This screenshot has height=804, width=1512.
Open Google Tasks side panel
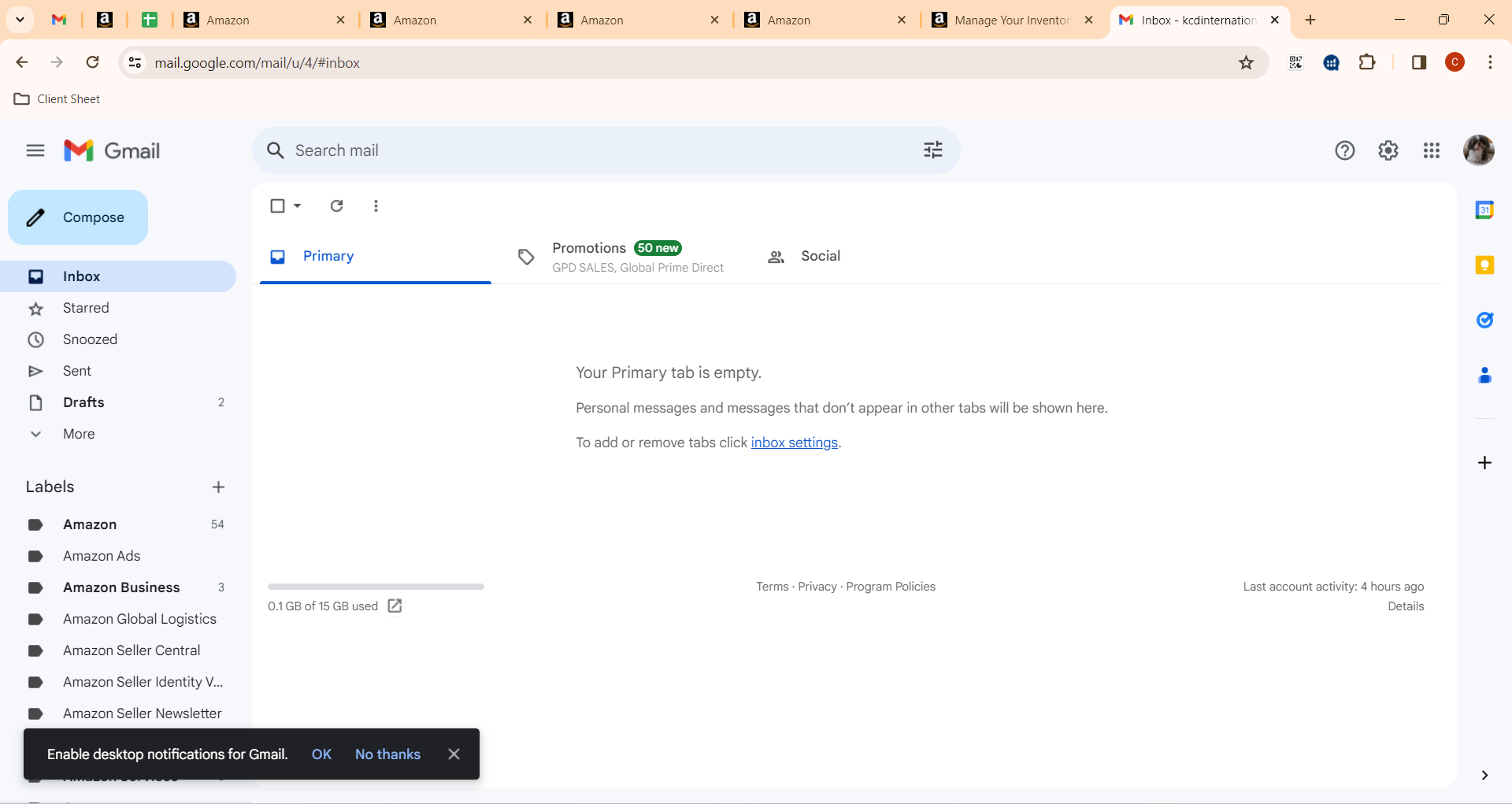1484,320
